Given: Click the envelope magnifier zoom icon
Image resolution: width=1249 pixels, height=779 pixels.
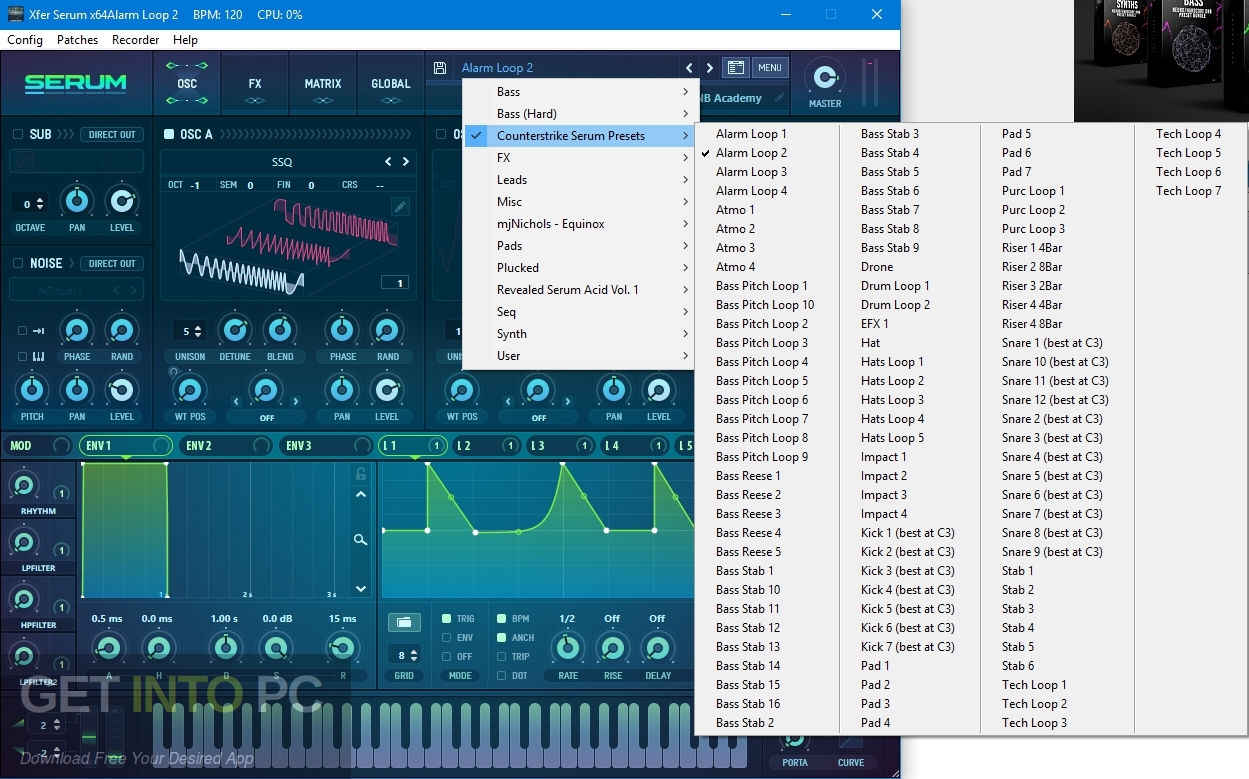Looking at the screenshot, I should click(x=361, y=540).
